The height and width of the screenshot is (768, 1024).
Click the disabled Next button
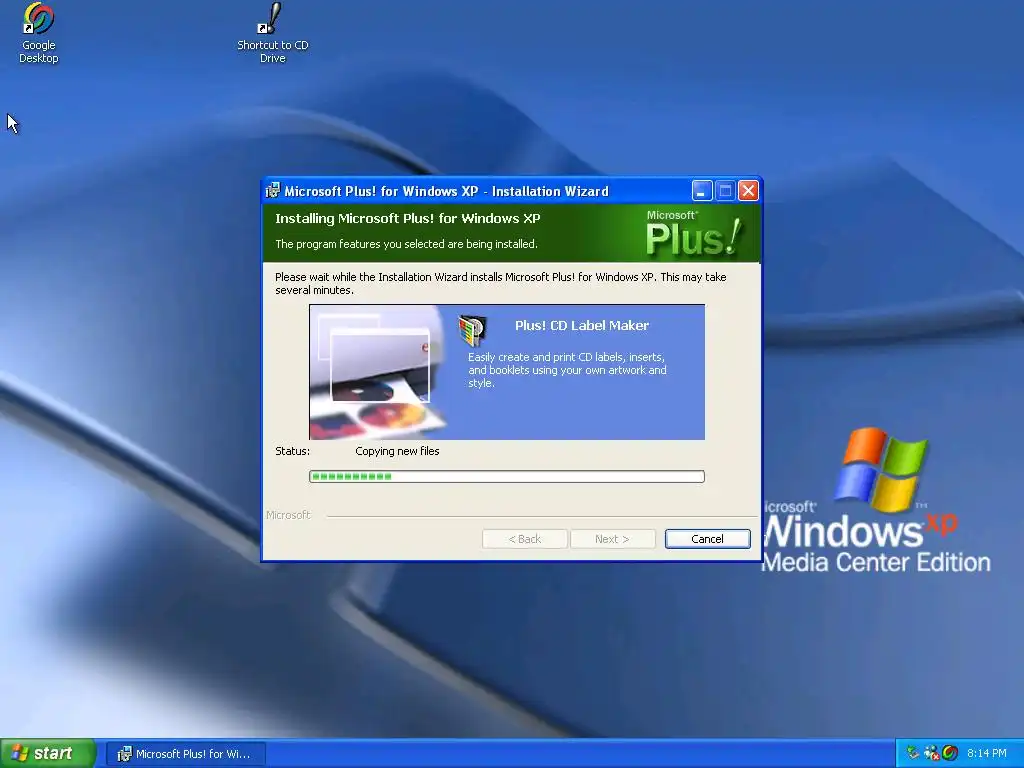coord(612,539)
